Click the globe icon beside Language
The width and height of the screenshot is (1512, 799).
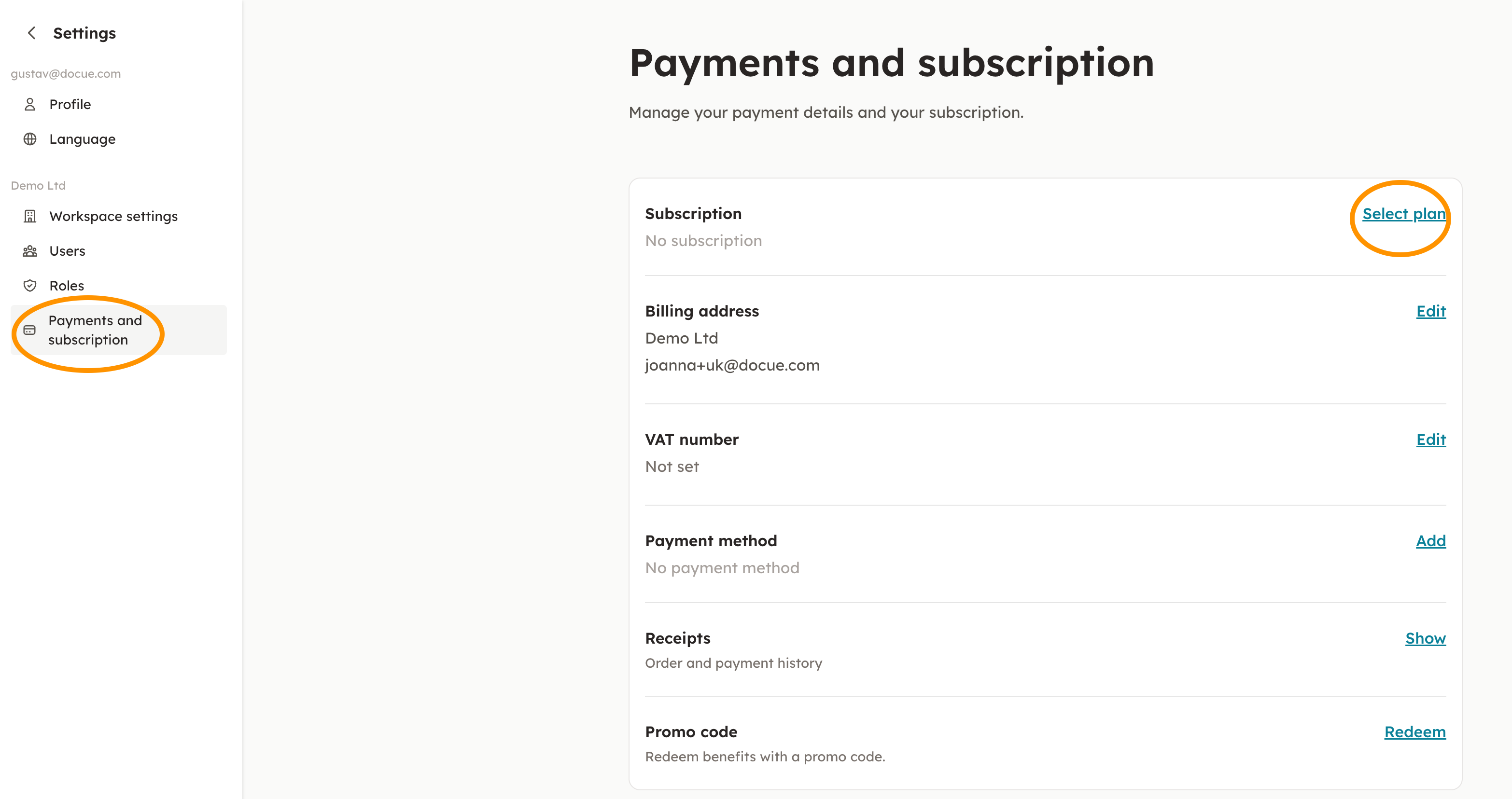coord(30,139)
